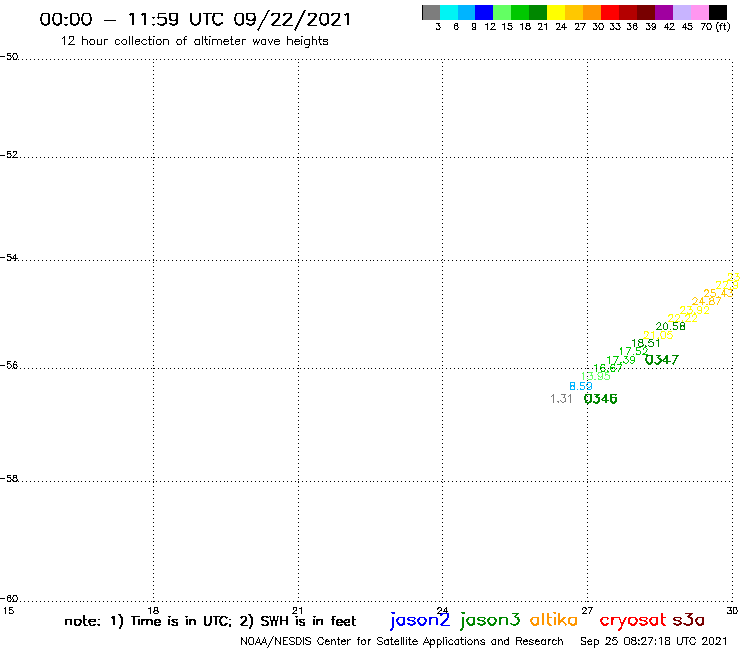Click the orange 30 ft color swatch
This screenshot has width=740, height=650.
click(592, 12)
